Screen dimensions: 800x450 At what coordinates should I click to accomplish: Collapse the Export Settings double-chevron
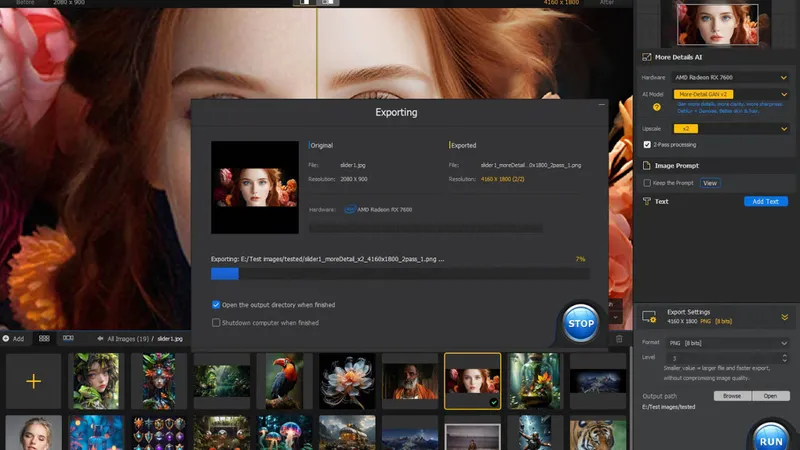coord(784,316)
